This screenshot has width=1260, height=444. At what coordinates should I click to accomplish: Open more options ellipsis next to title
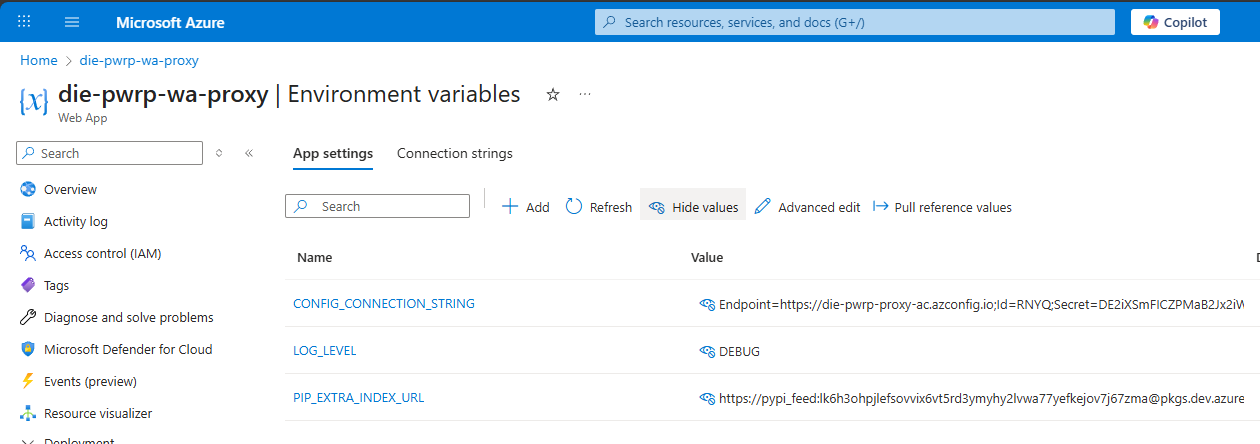click(x=585, y=94)
